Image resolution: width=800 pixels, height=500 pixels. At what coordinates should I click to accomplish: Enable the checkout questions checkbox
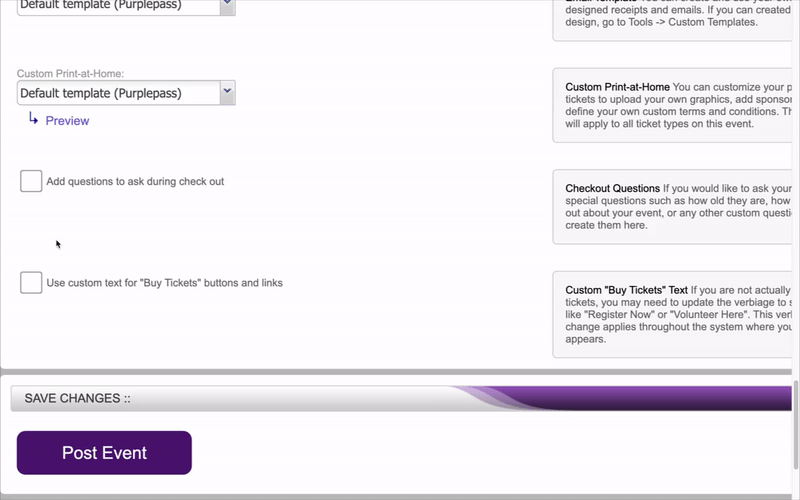coord(31,181)
